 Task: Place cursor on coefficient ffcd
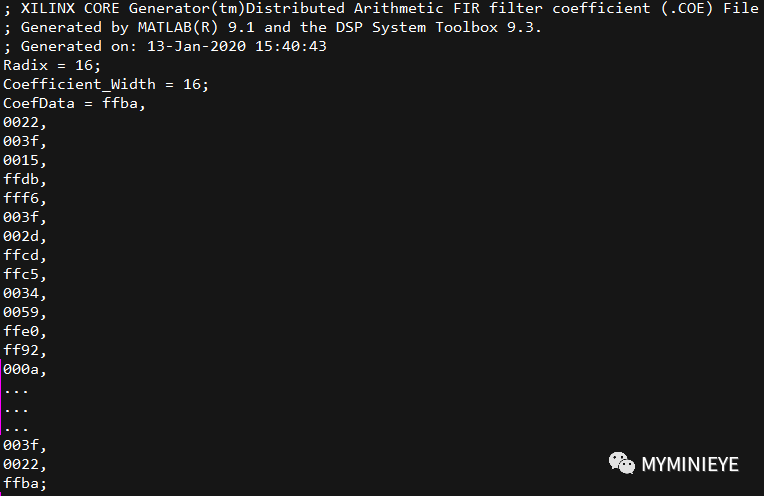(x=24, y=255)
